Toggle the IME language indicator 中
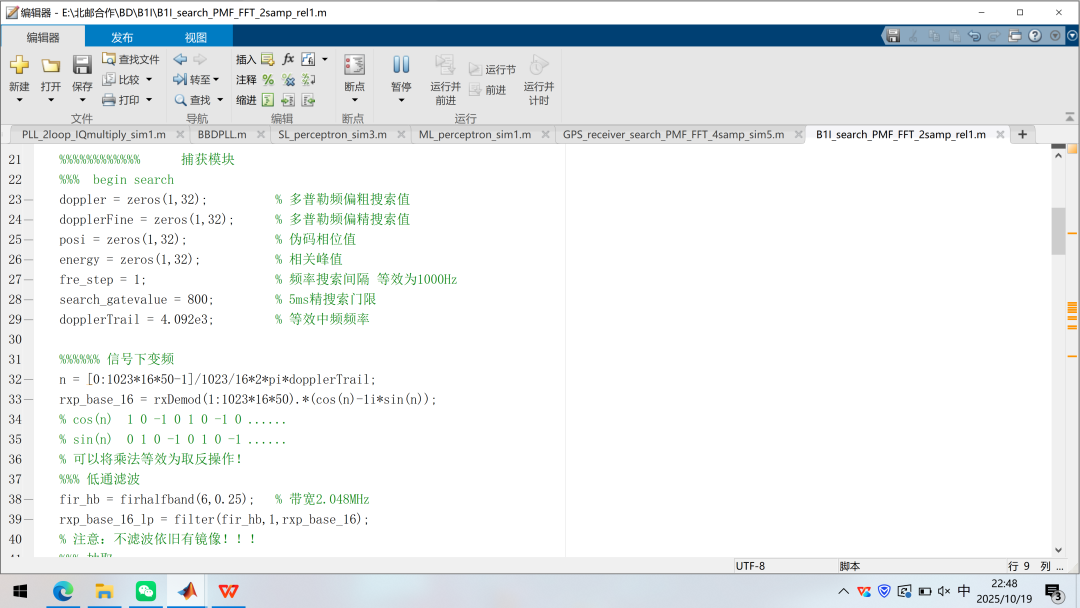The image size is (1080, 608). coord(963,591)
